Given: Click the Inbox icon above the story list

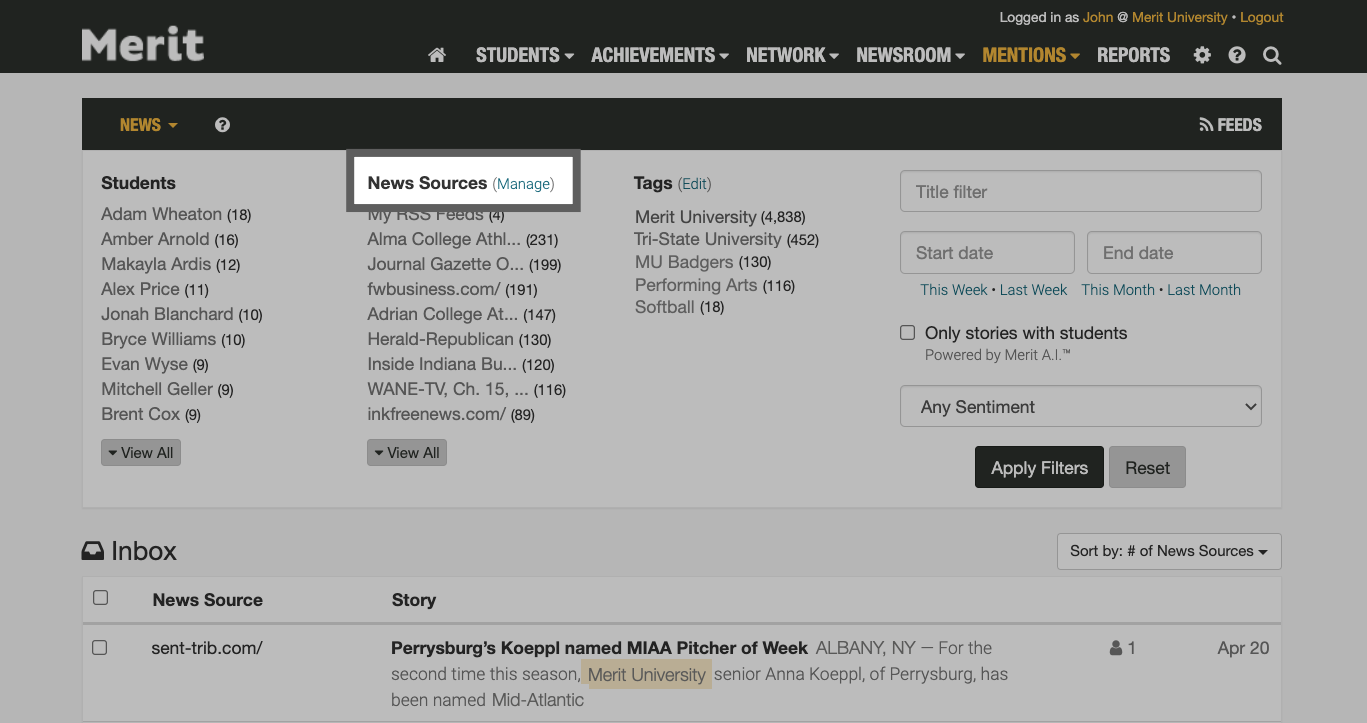Looking at the screenshot, I should (x=93, y=549).
